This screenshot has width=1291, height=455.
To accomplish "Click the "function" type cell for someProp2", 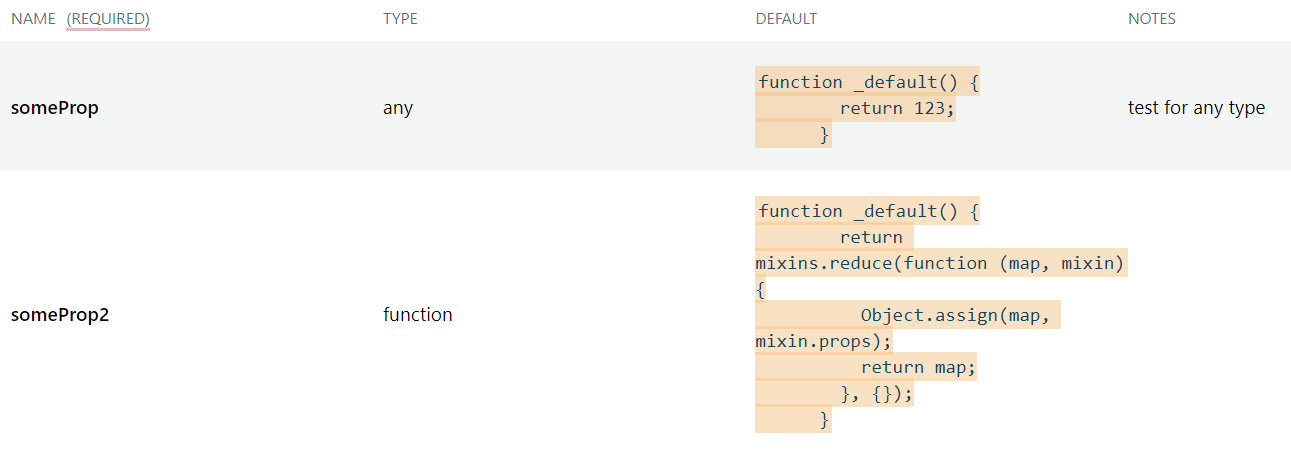I will coord(417,315).
